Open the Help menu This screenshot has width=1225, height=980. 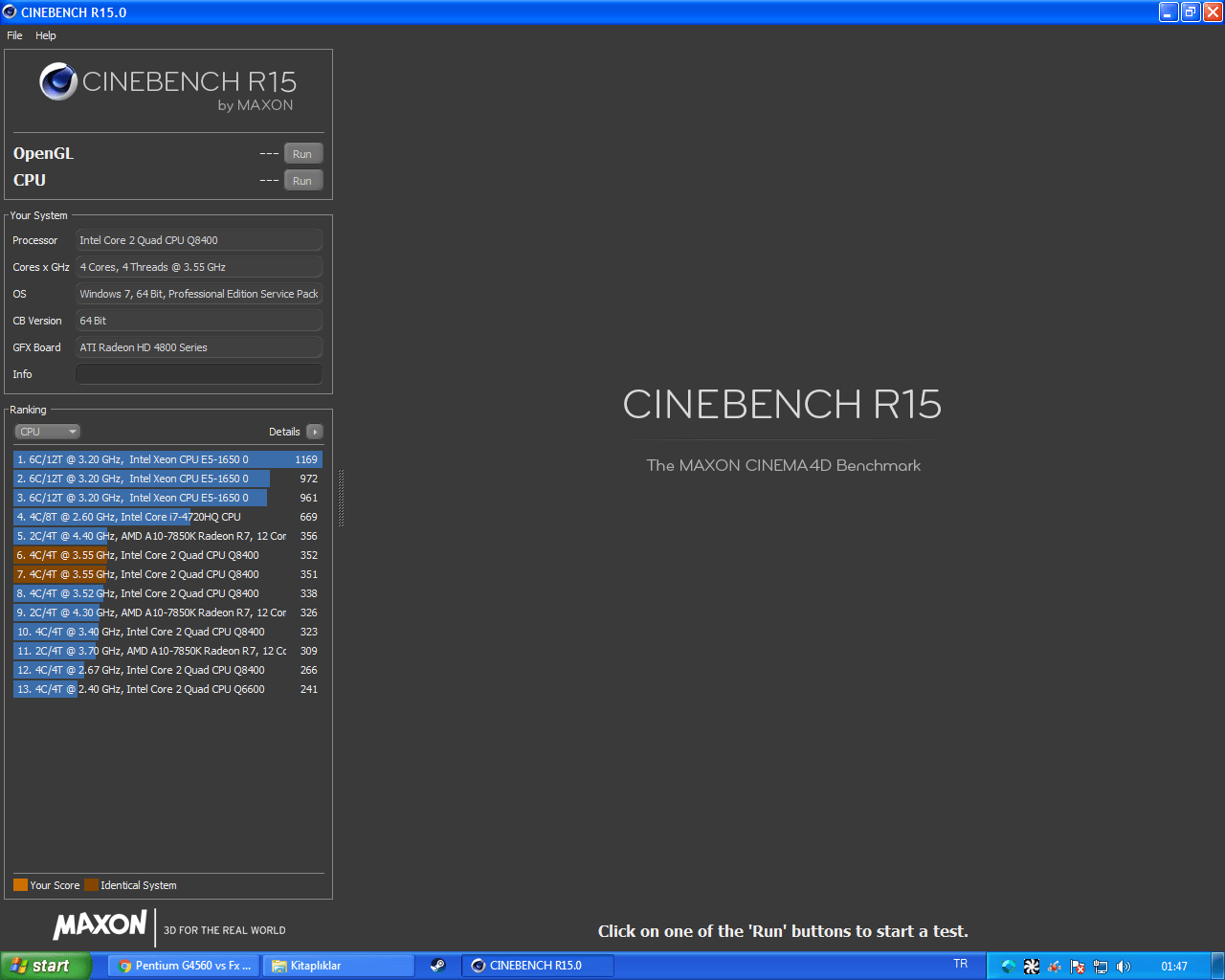(x=46, y=35)
